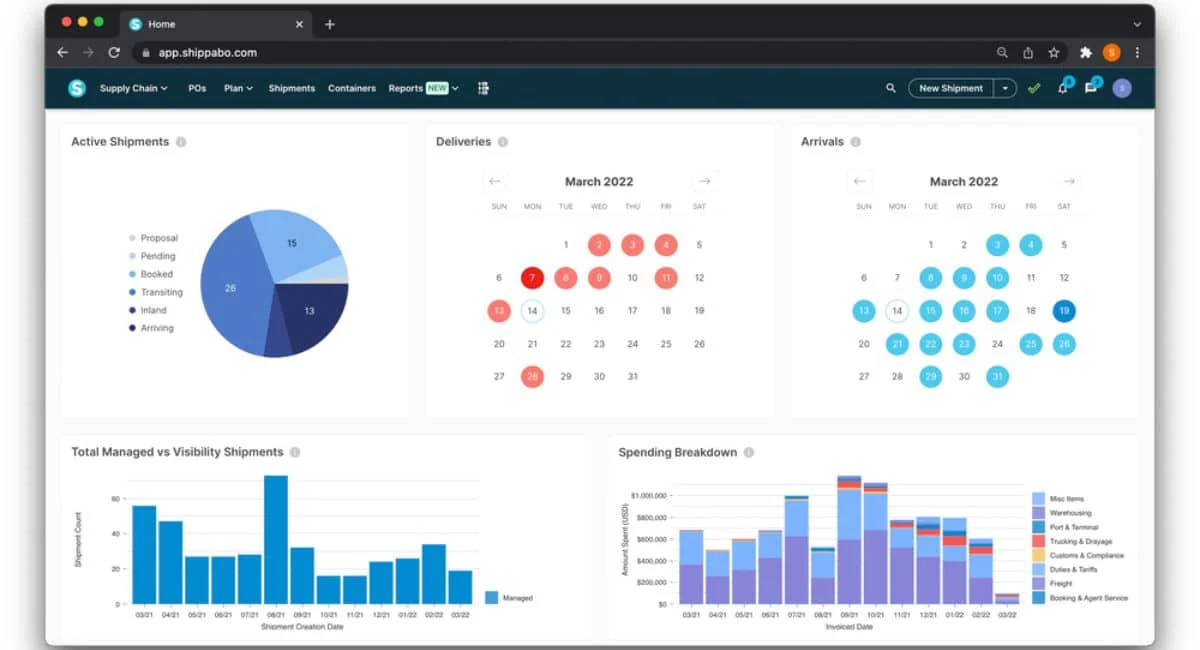1200x650 pixels.
Task: Click the Total Managed vs Visibility info icon
Action: click(295, 452)
